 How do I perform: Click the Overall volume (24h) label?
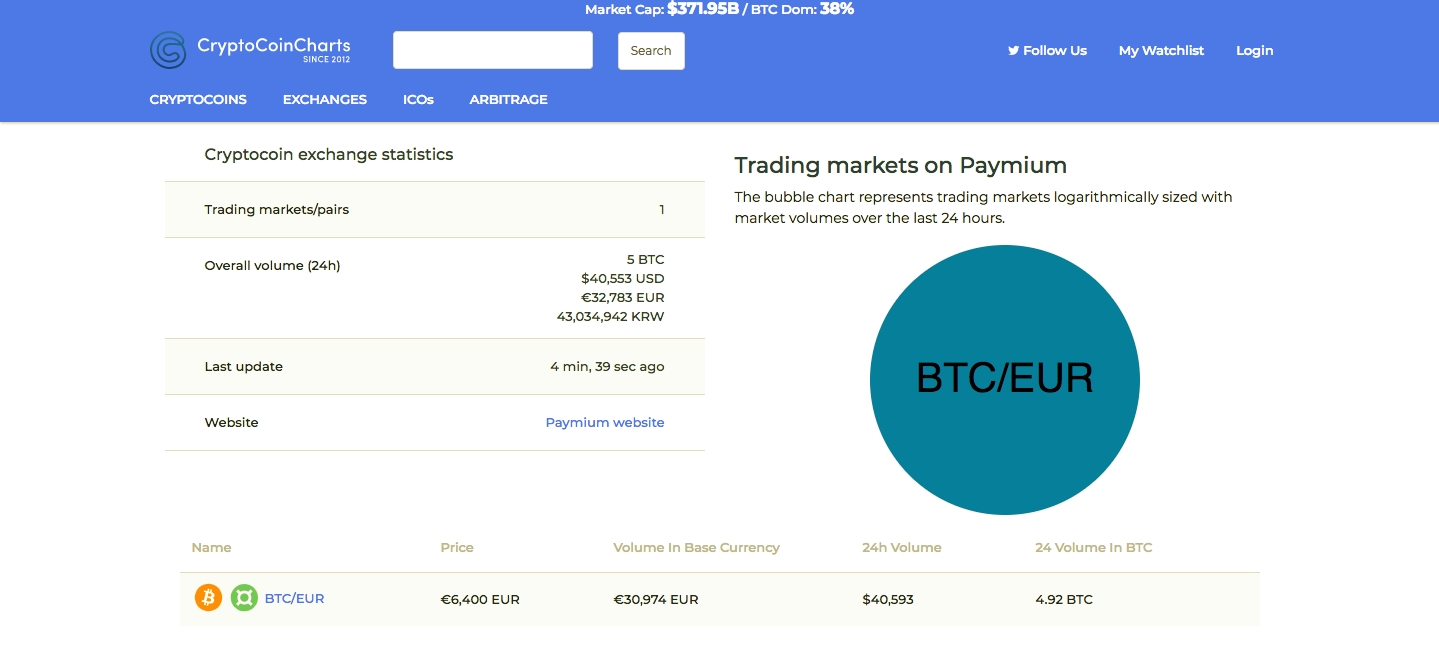(272, 265)
